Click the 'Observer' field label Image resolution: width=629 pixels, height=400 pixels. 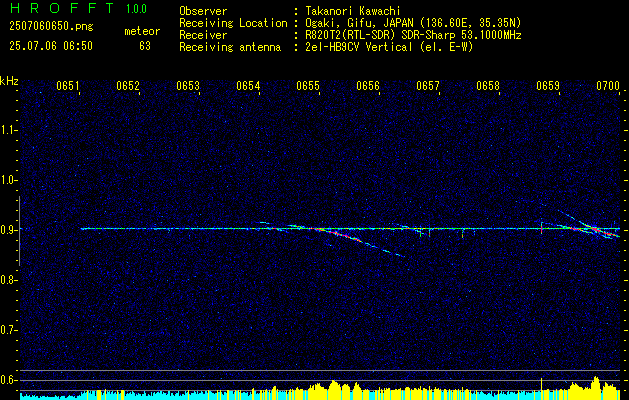(x=203, y=11)
